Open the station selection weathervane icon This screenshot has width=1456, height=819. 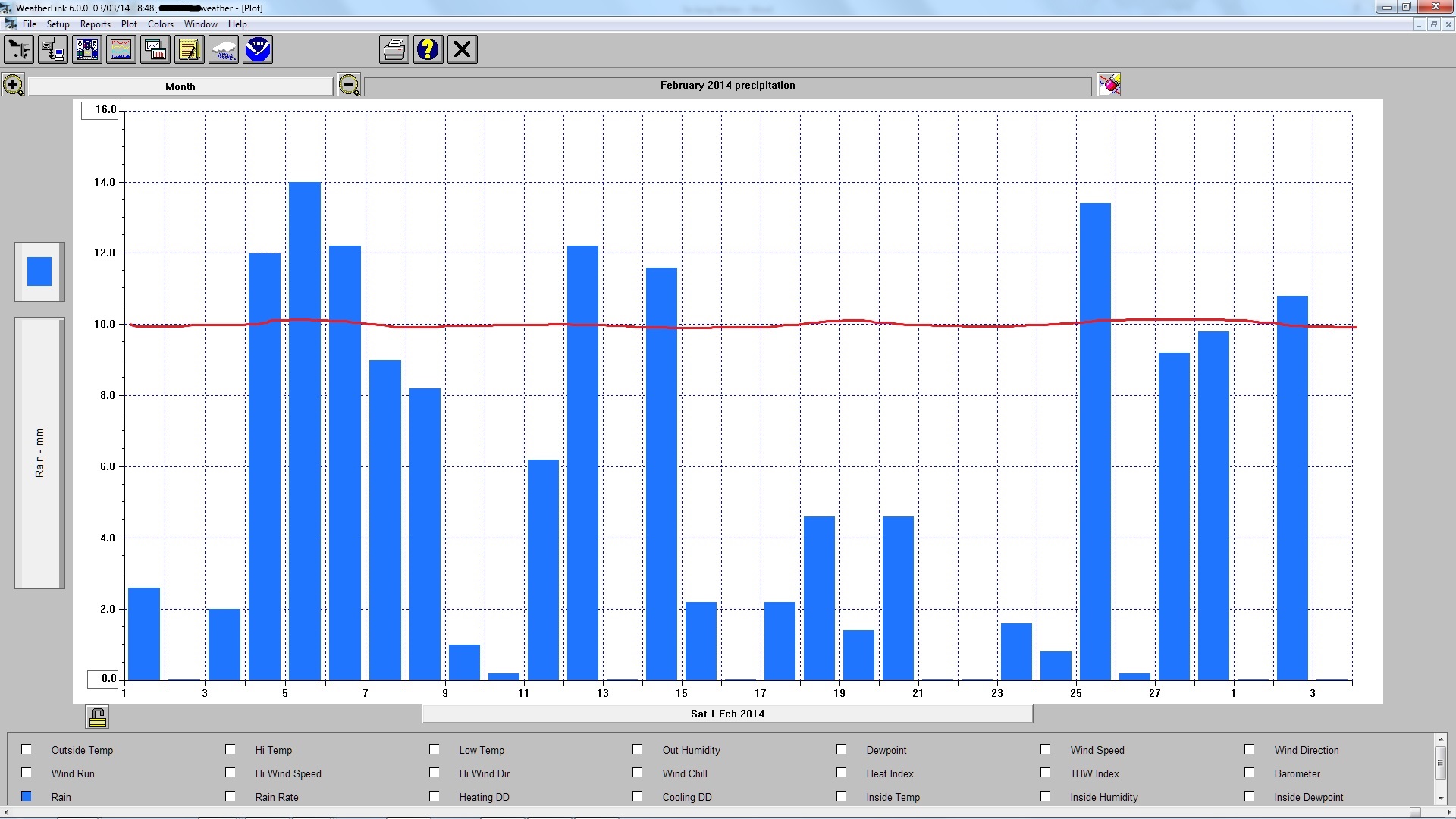(19, 50)
